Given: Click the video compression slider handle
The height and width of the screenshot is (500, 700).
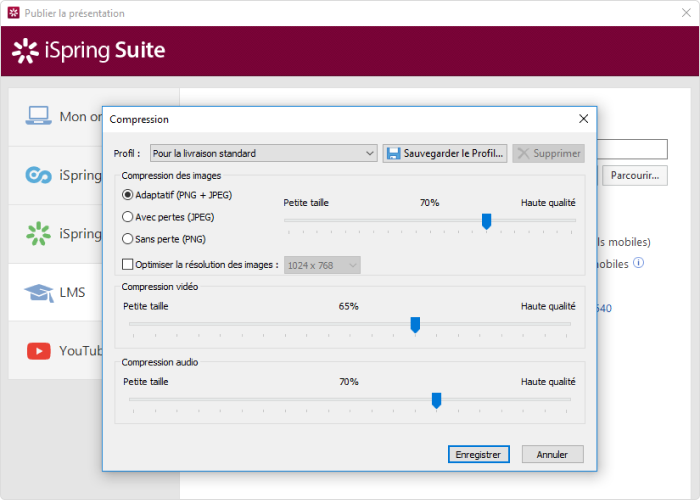Looking at the screenshot, I should pyautogui.click(x=415, y=324).
